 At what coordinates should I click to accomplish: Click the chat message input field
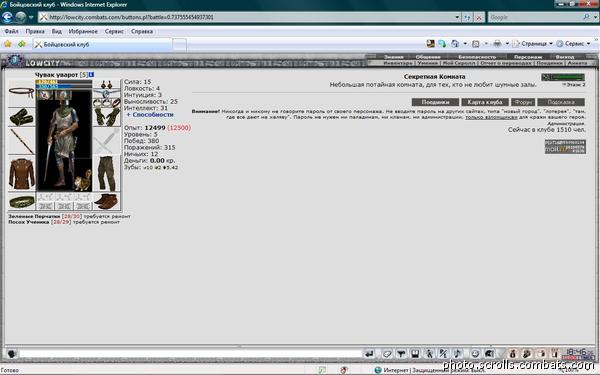(x=191, y=354)
